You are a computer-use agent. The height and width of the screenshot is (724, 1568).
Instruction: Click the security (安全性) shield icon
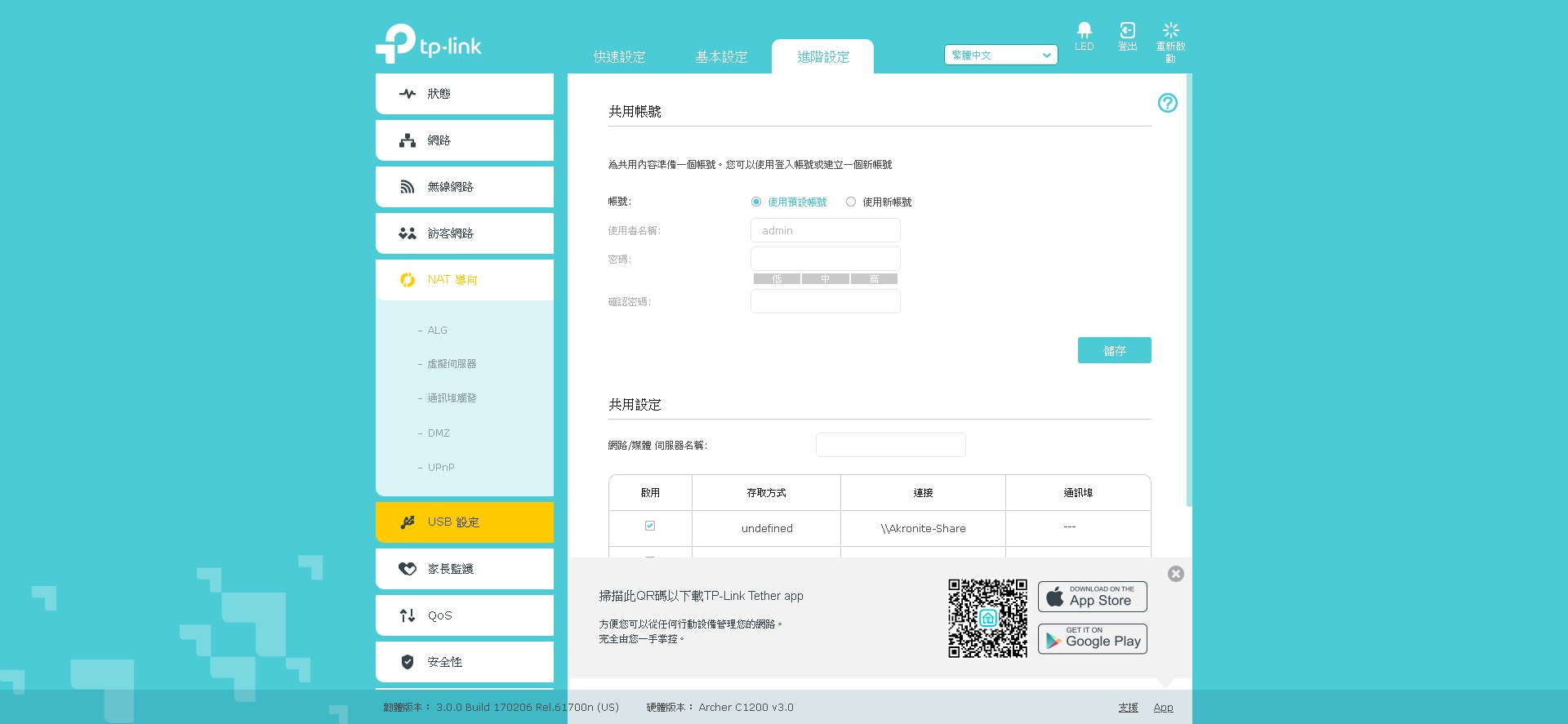[407, 662]
